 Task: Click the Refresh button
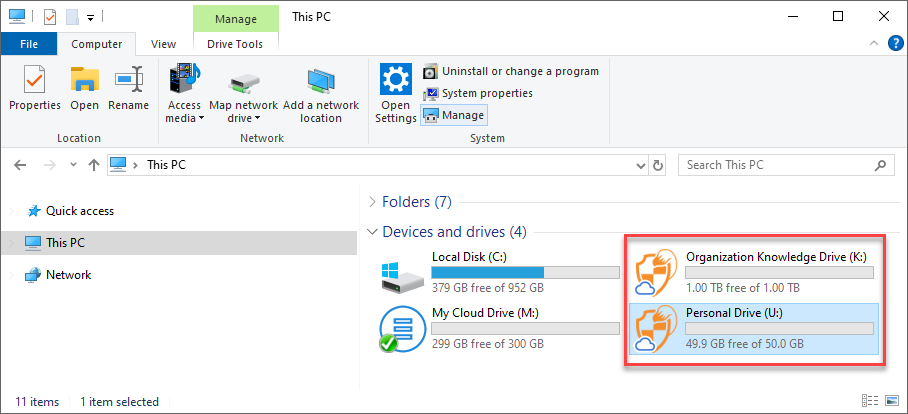(658, 165)
